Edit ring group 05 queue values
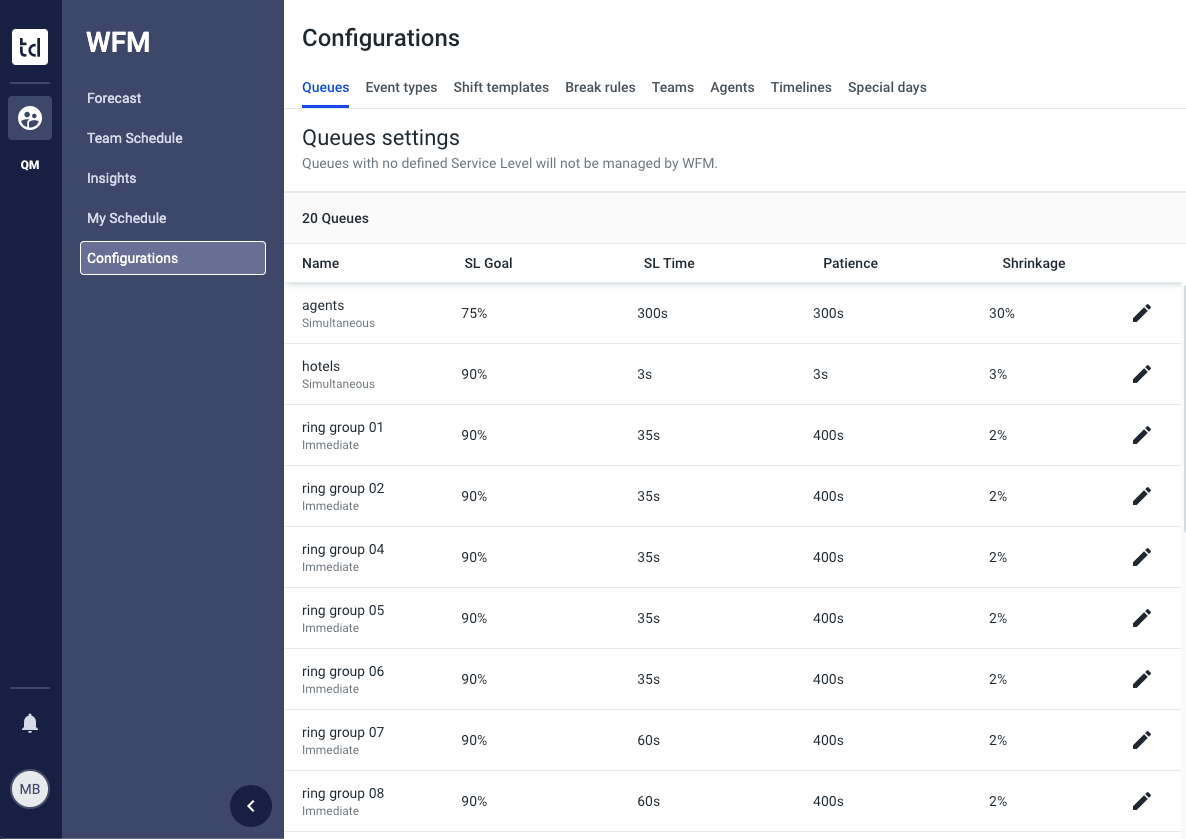The width and height of the screenshot is (1186, 839). [x=1142, y=618]
